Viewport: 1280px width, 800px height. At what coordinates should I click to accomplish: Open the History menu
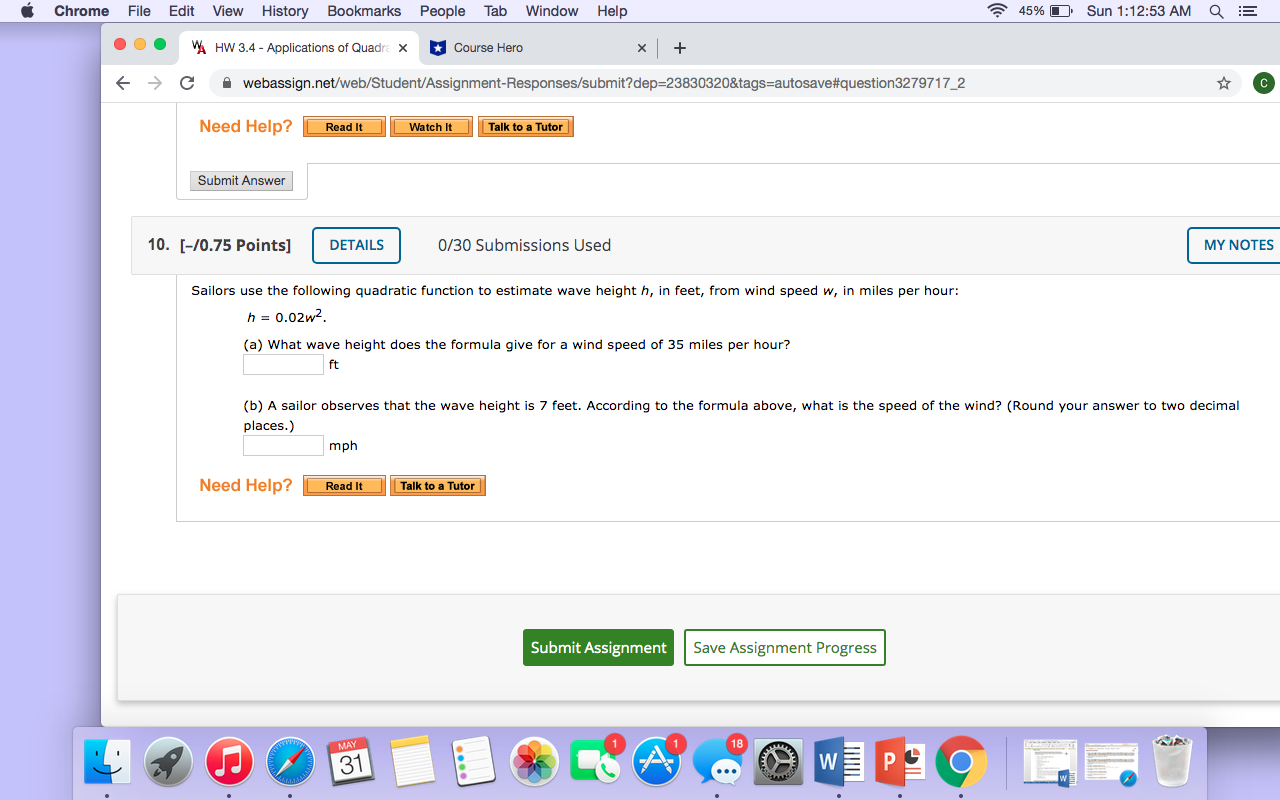click(x=285, y=11)
